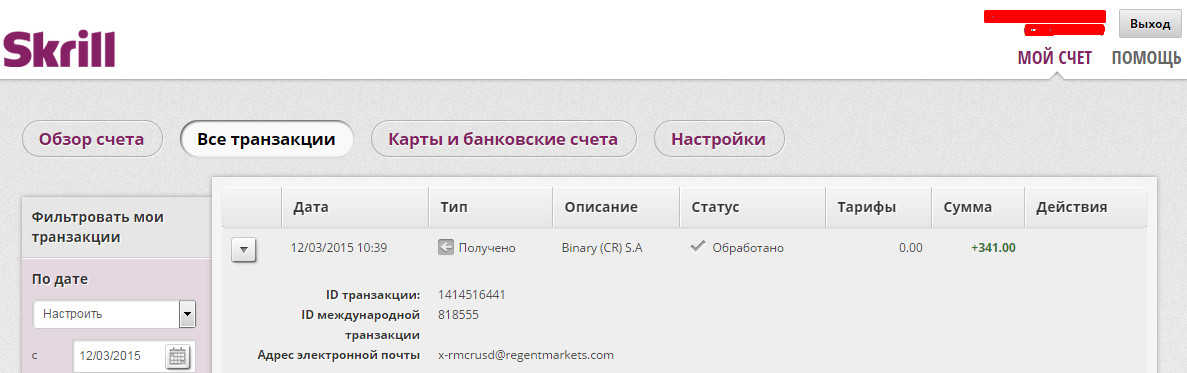
Task: Click the Статус column header
Action: point(752,207)
